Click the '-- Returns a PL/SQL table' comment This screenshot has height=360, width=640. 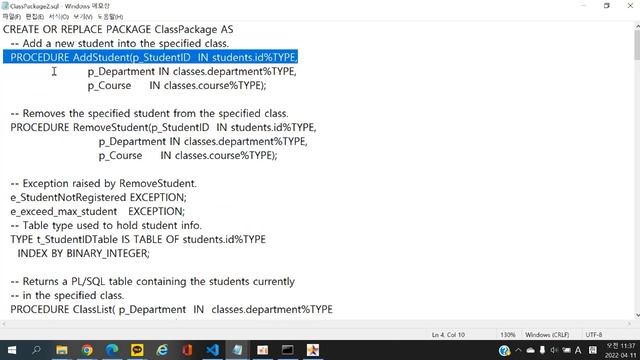[x=153, y=282]
